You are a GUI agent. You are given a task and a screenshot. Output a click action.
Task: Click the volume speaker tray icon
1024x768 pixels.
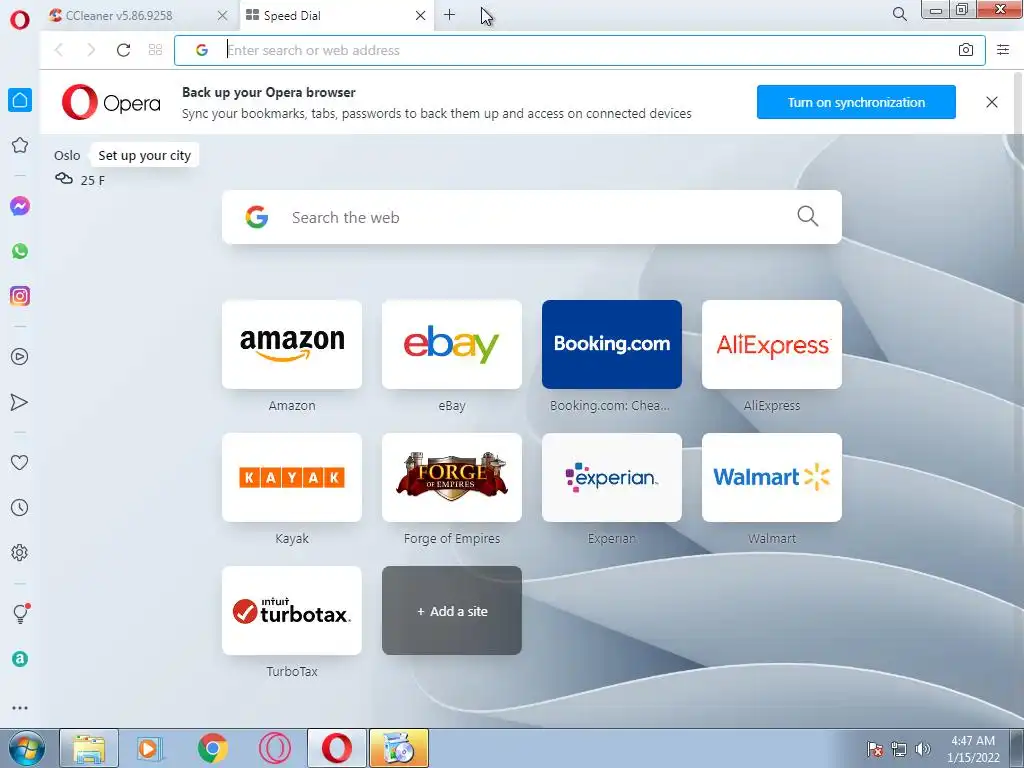(923, 749)
